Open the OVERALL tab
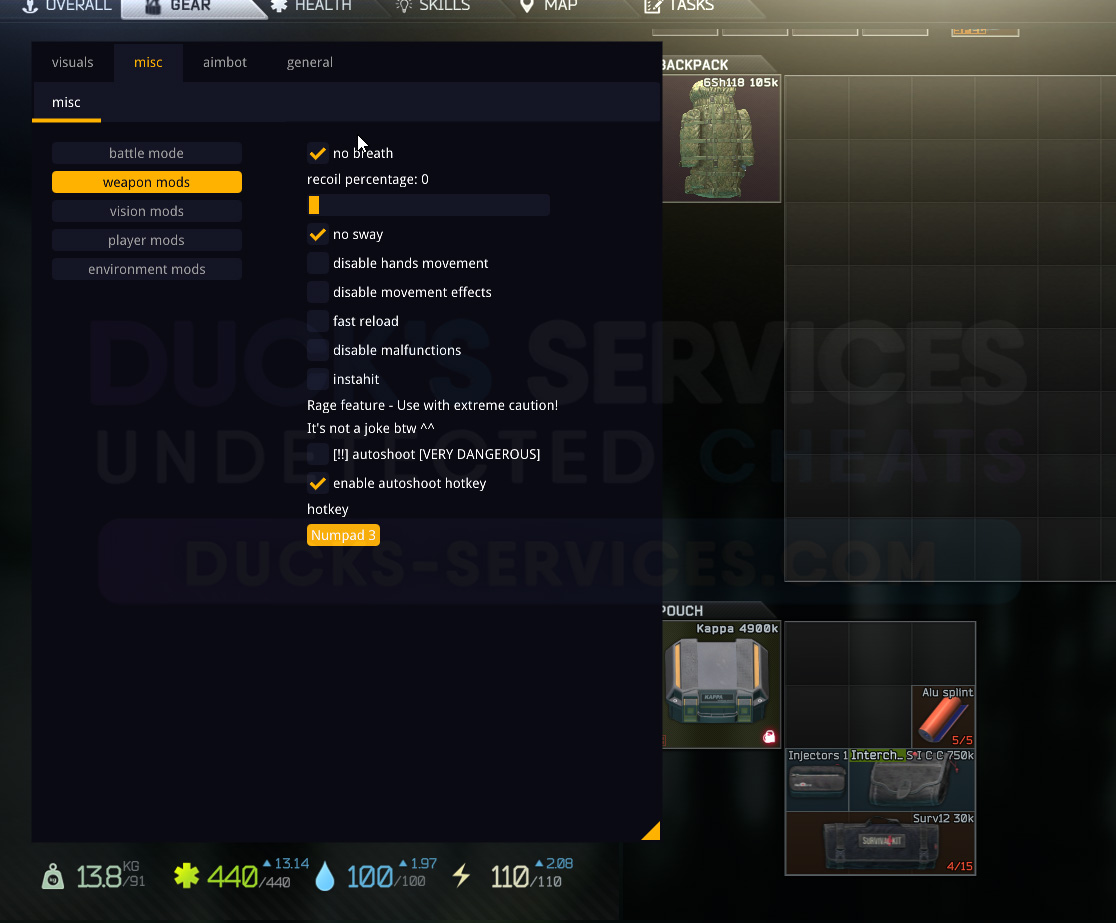The width and height of the screenshot is (1116, 923). pos(67,6)
